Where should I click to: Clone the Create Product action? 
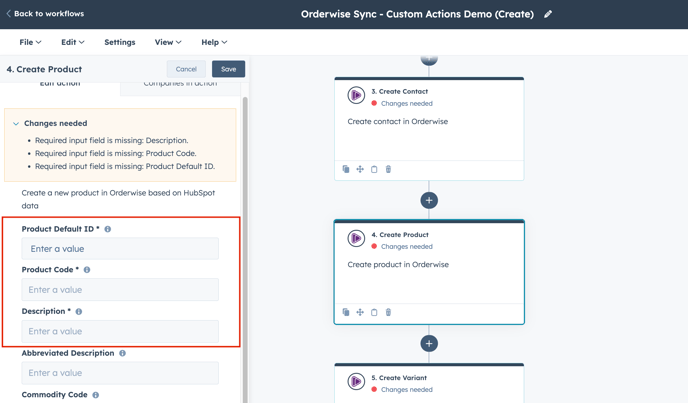(x=346, y=312)
